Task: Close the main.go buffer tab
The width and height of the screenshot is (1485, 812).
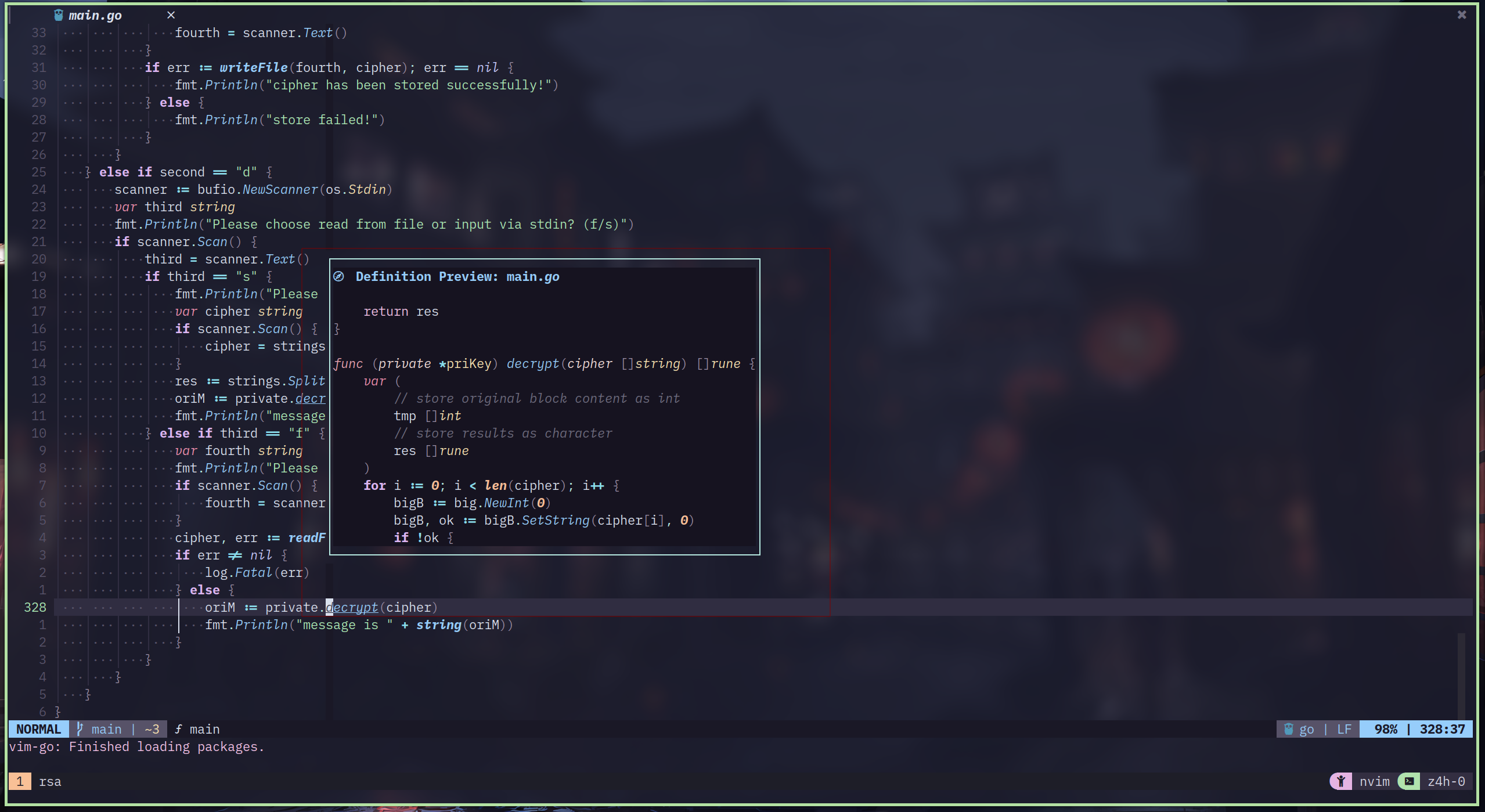Action: [171, 15]
